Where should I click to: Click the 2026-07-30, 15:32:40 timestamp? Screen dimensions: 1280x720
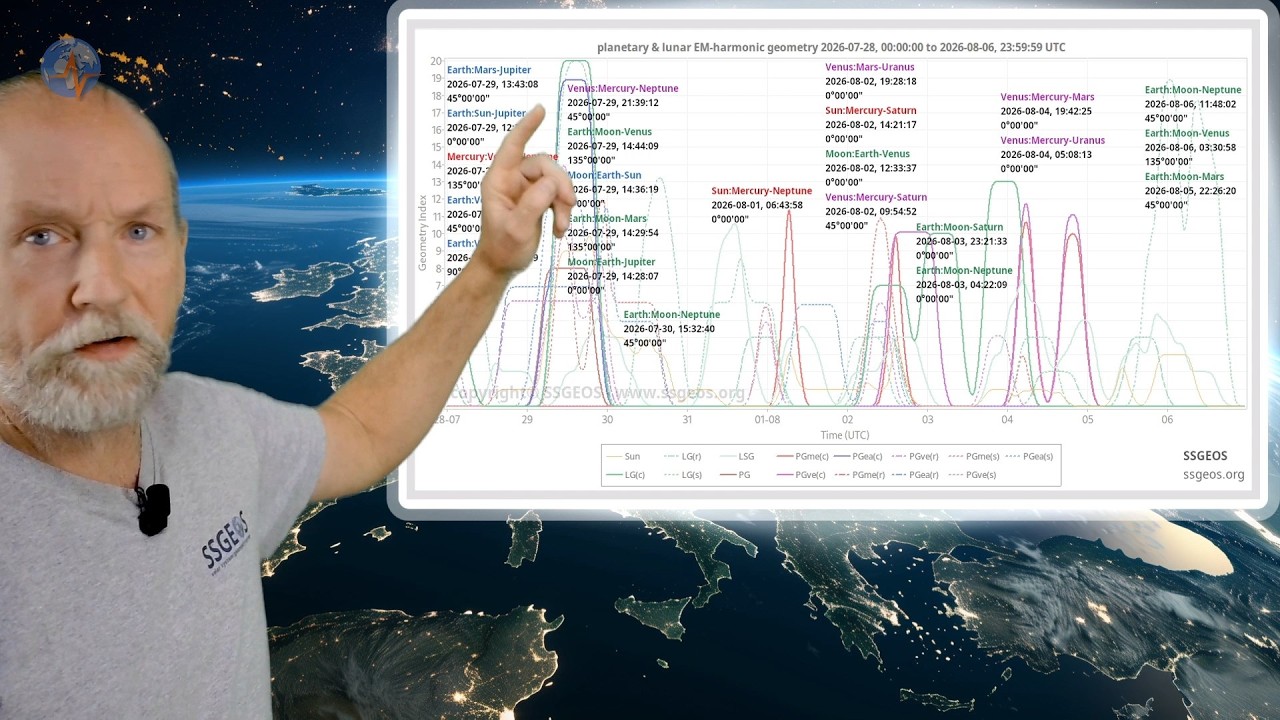(669, 328)
